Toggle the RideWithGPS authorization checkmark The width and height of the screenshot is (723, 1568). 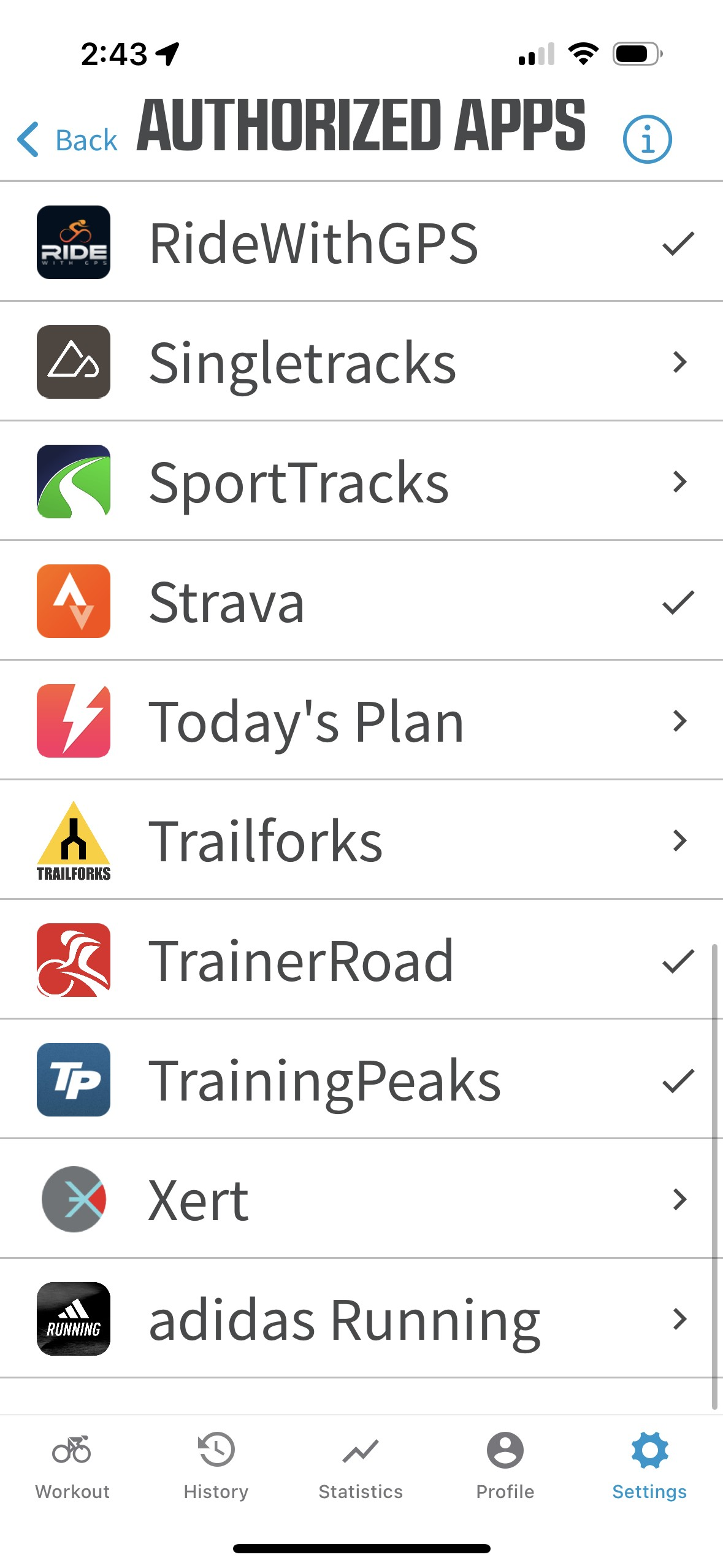pyautogui.click(x=678, y=244)
